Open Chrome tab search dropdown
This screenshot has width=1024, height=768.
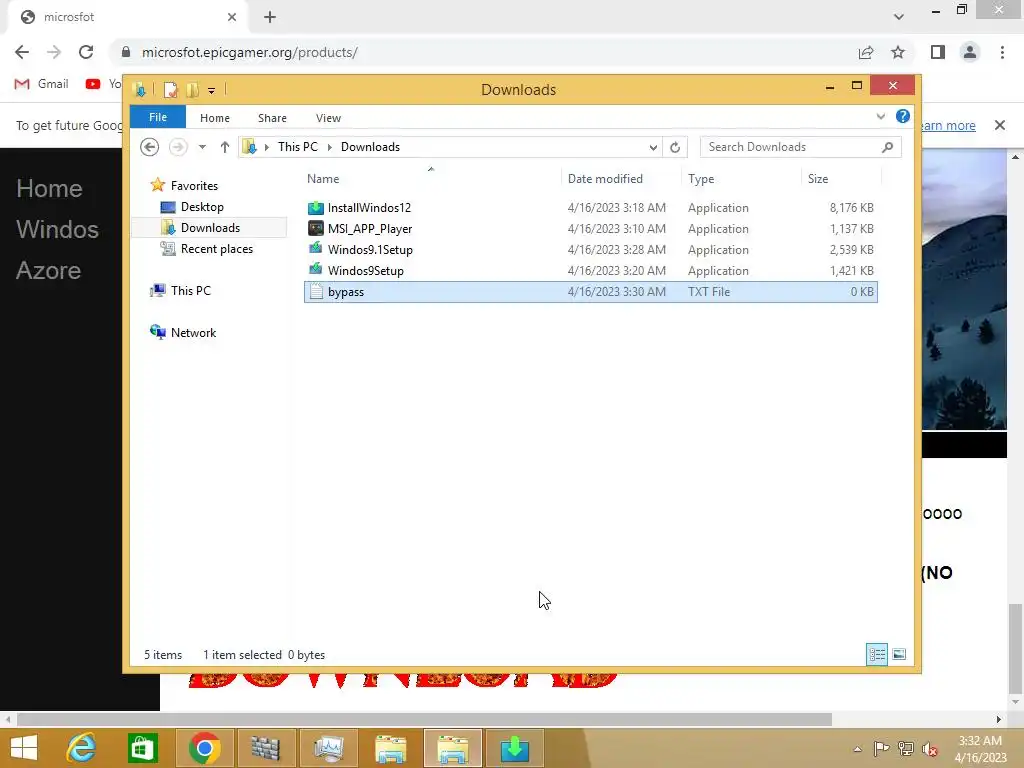[x=899, y=17]
